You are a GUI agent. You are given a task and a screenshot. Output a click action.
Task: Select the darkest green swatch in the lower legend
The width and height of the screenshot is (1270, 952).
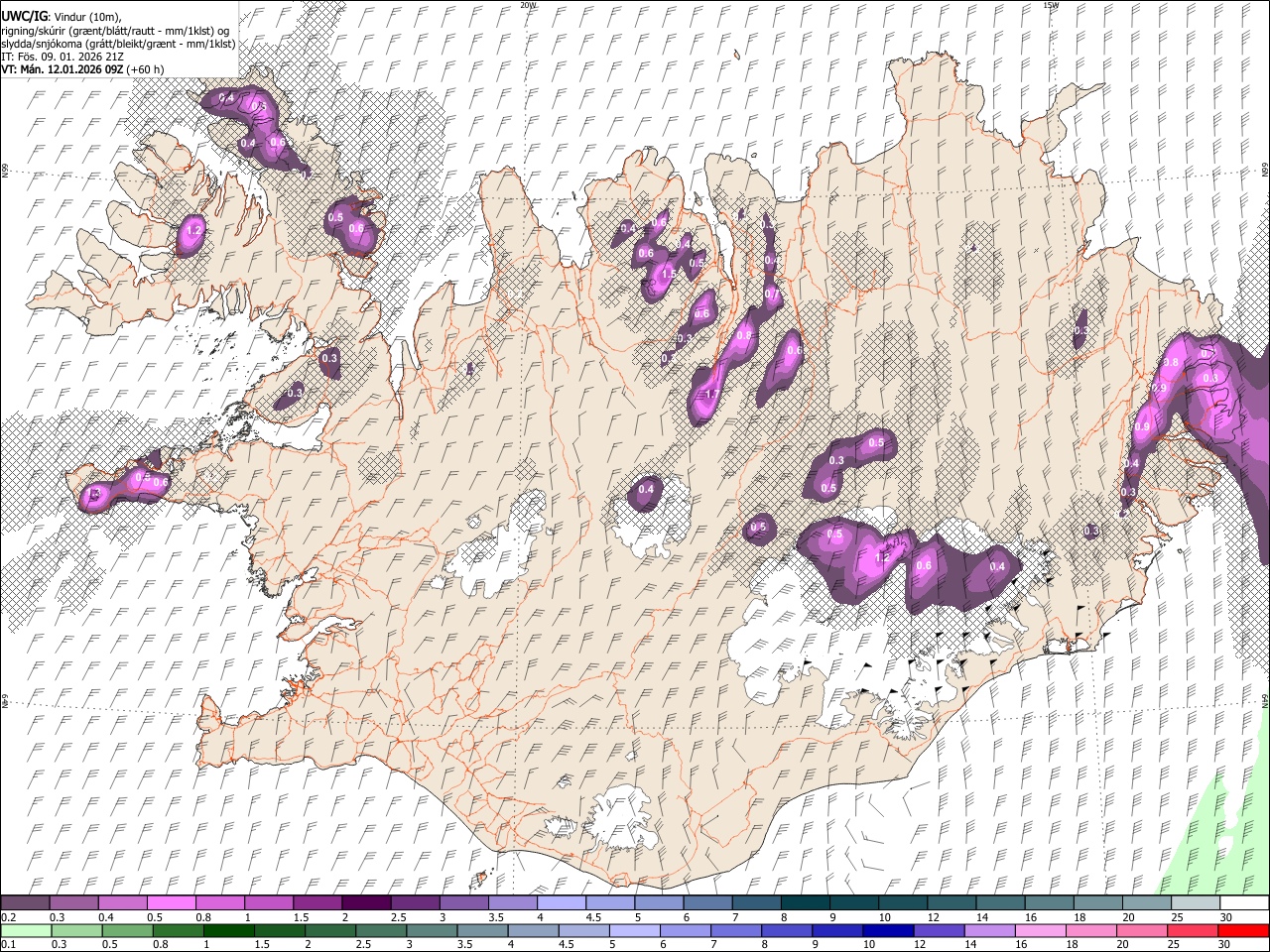point(228,930)
